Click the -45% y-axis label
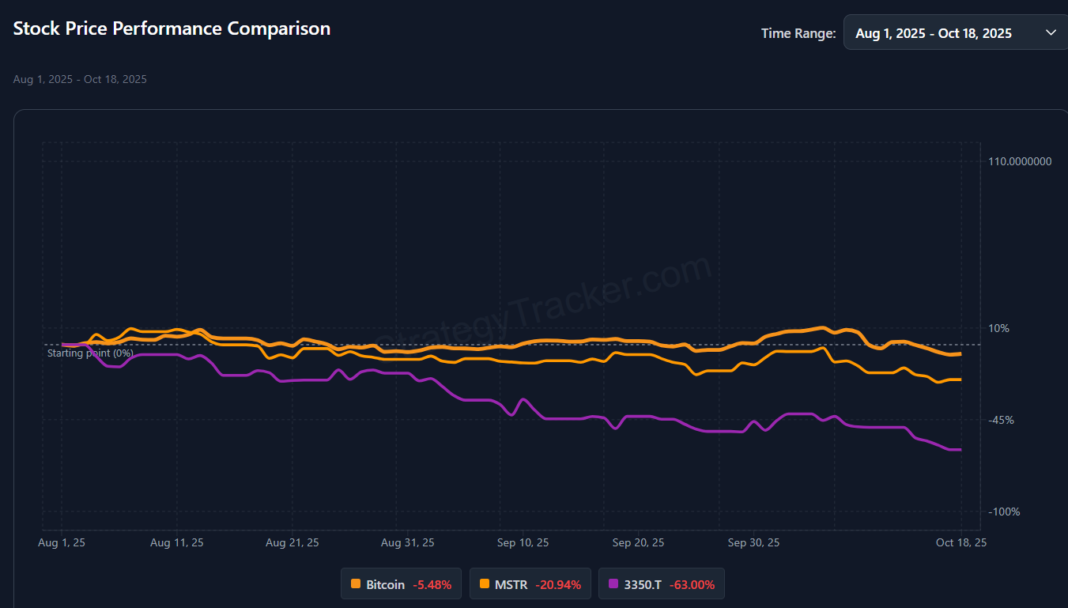1068x608 pixels. tap(1001, 420)
